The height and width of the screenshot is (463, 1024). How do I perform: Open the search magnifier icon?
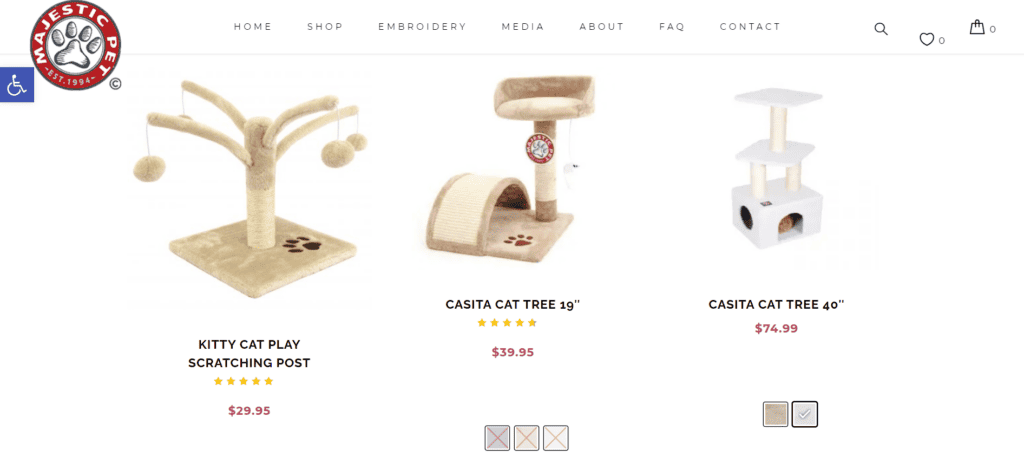881,29
